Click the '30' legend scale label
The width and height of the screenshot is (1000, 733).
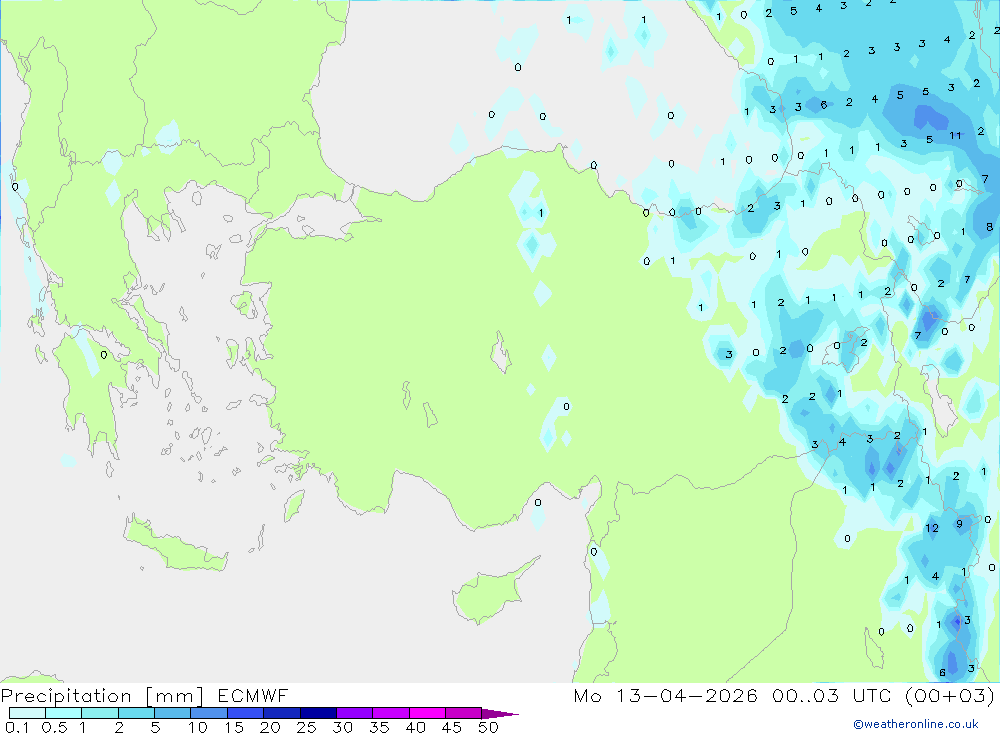click(x=343, y=727)
